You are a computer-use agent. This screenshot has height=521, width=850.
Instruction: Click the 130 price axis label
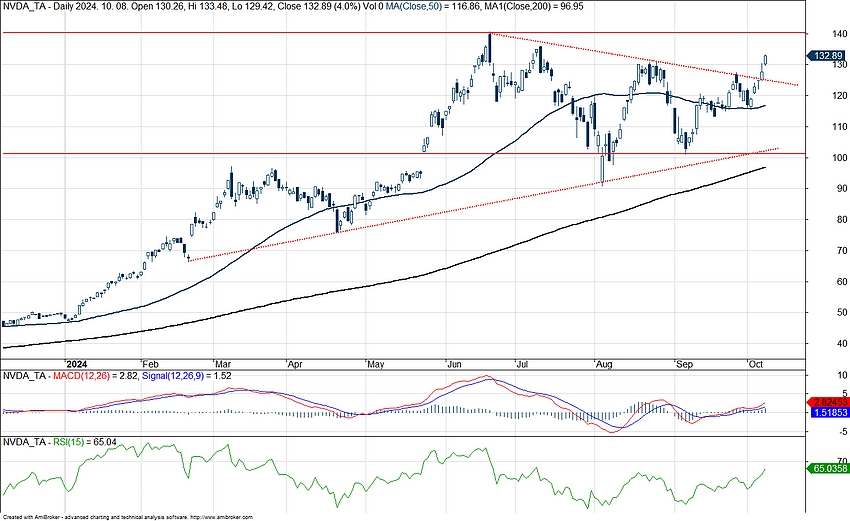click(x=840, y=65)
